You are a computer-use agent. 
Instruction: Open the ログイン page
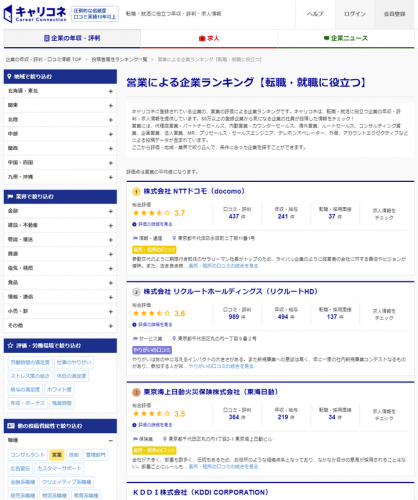click(x=355, y=14)
